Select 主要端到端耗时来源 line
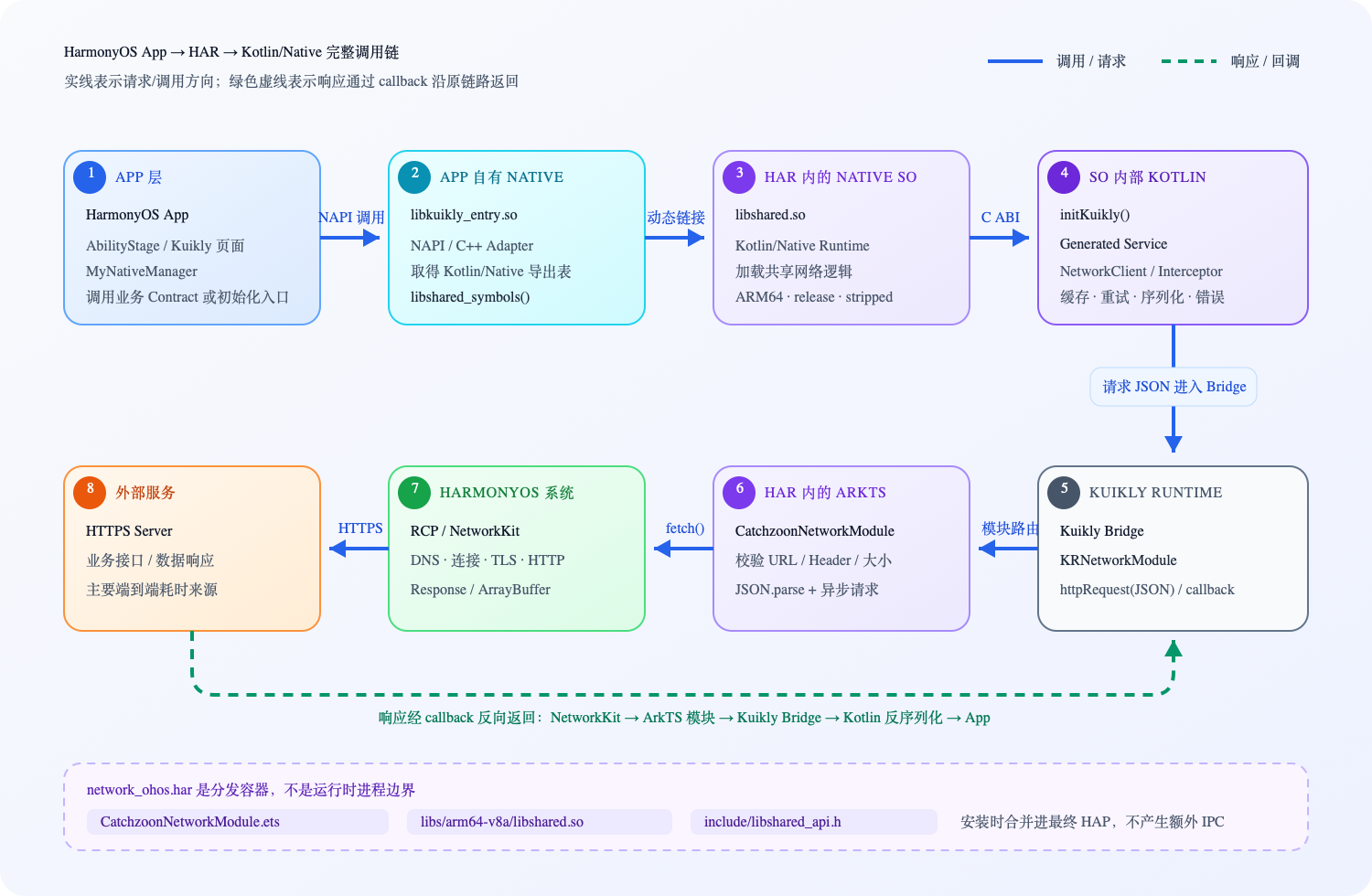This screenshot has width=1372, height=896. 152,590
